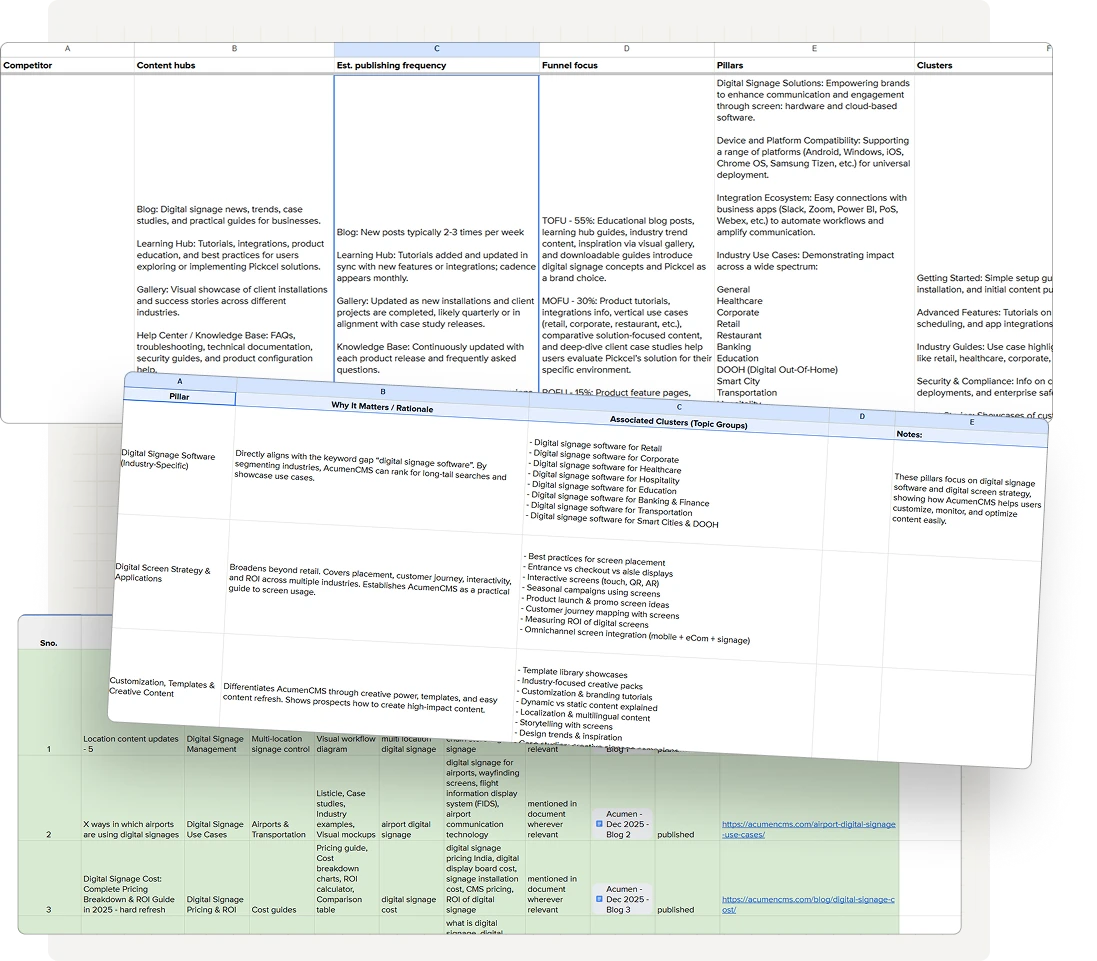Viewport: 1097px width, 961px height.
Task: Click the Sno. header in the green sheet
Action: pyautogui.click(x=48, y=642)
